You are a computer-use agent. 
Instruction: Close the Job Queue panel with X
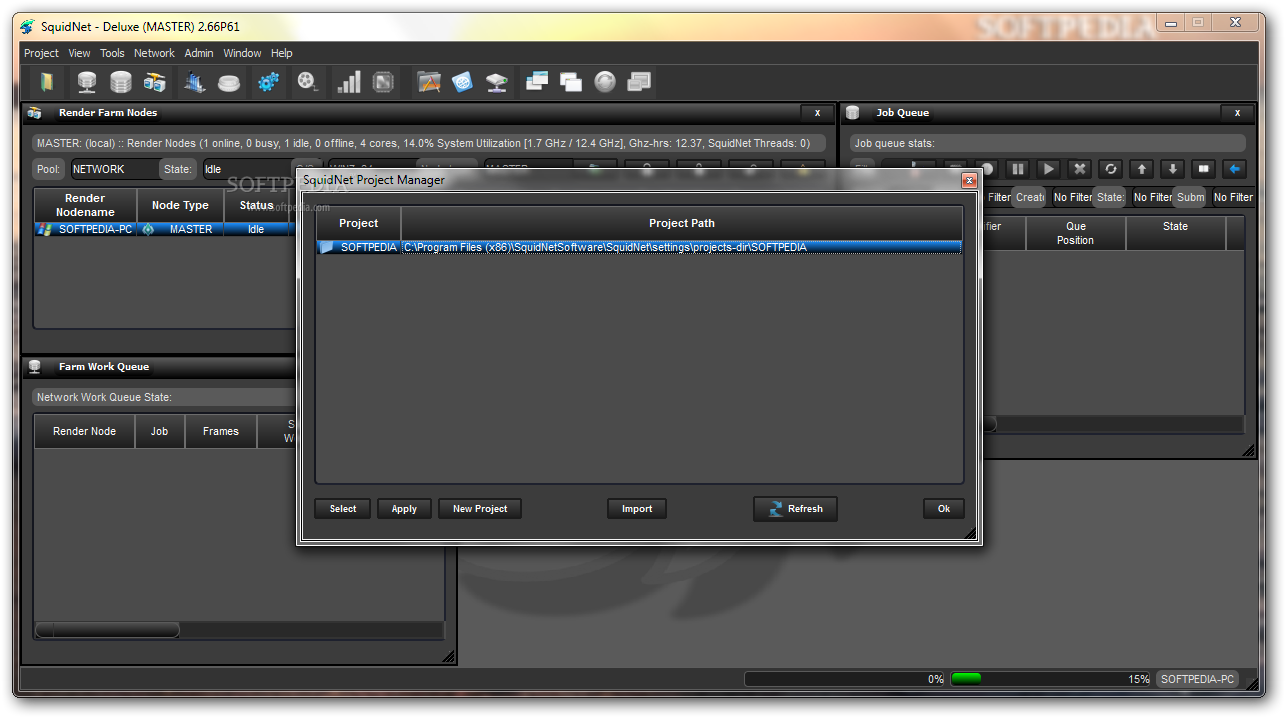point(1237,113)
